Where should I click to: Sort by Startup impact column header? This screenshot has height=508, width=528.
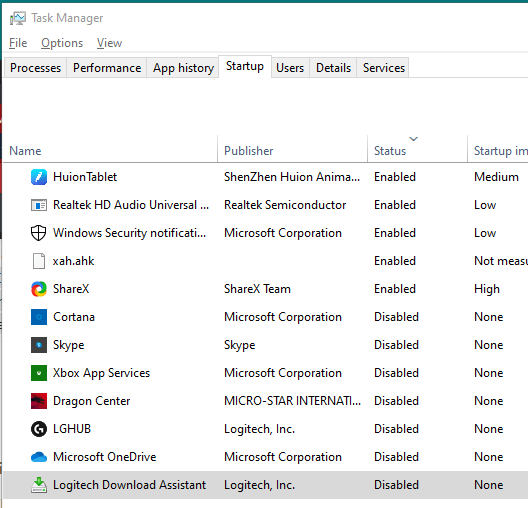point(498,150)
